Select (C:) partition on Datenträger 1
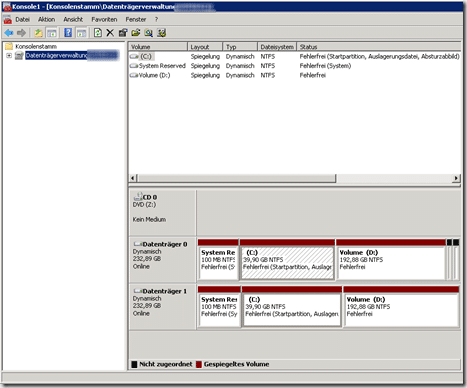467x388 pixels. pos(292,306)
